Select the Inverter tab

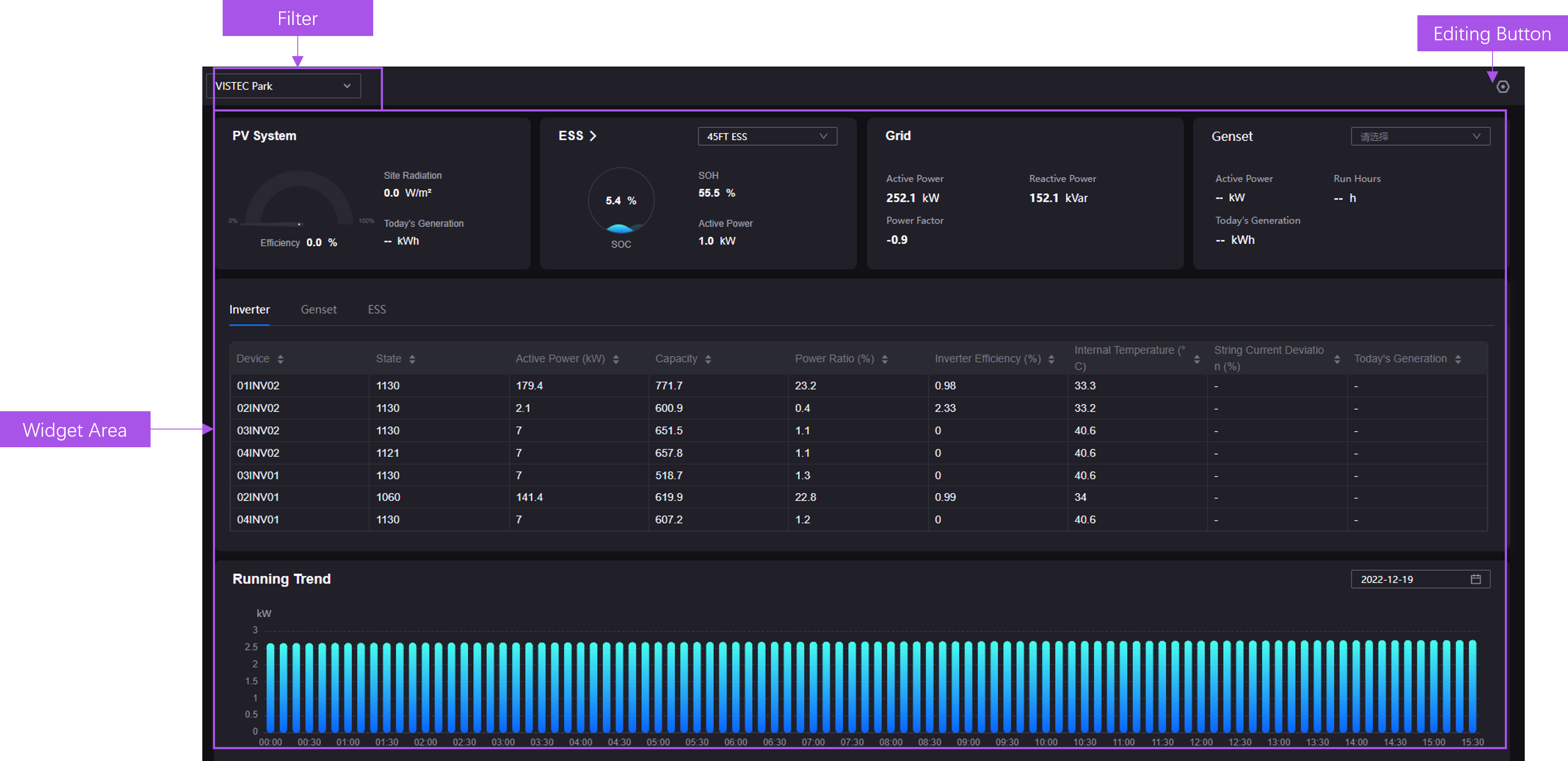pyautogui.click(x=249, y=309)
